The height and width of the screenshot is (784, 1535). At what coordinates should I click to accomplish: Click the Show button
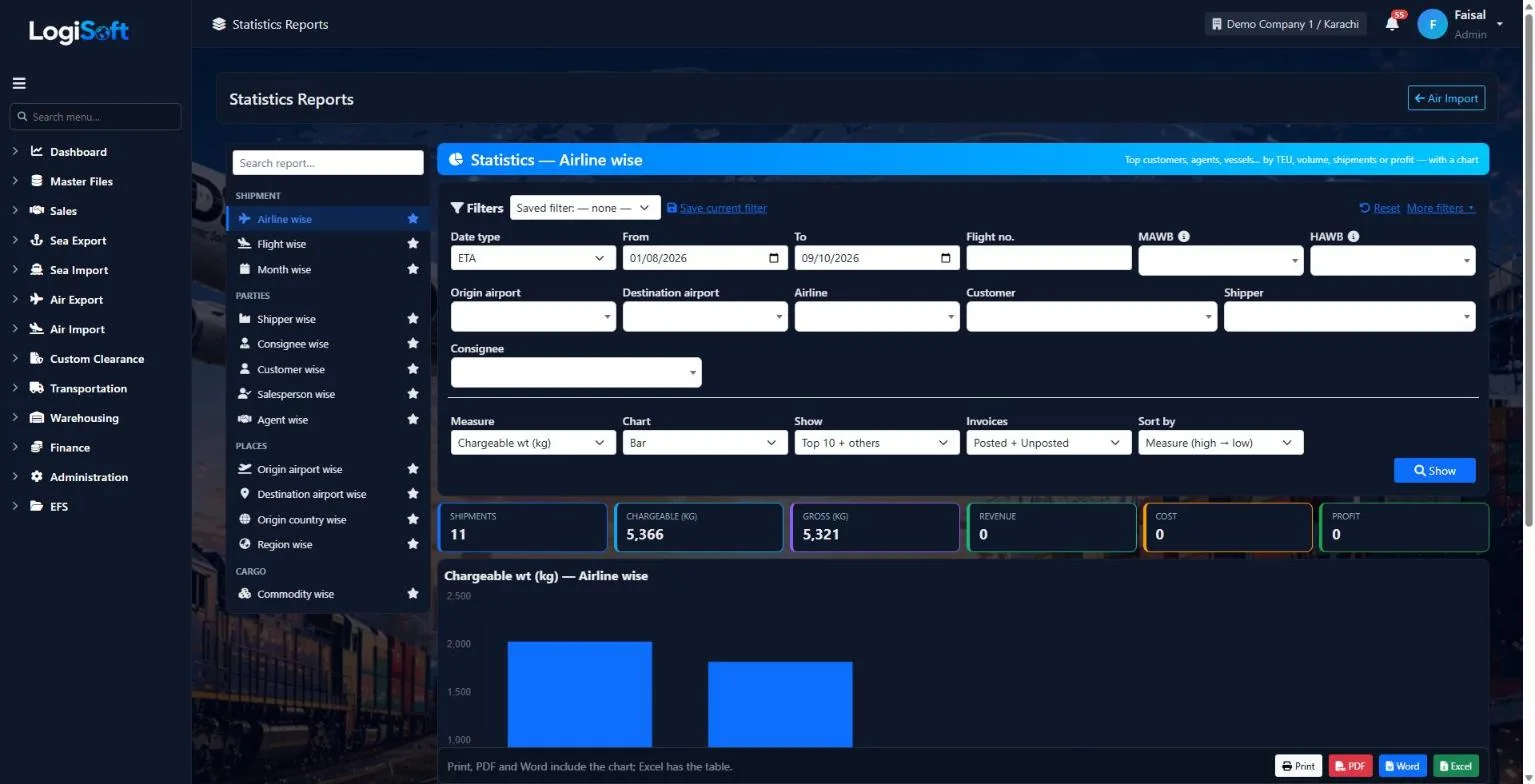1435,471
